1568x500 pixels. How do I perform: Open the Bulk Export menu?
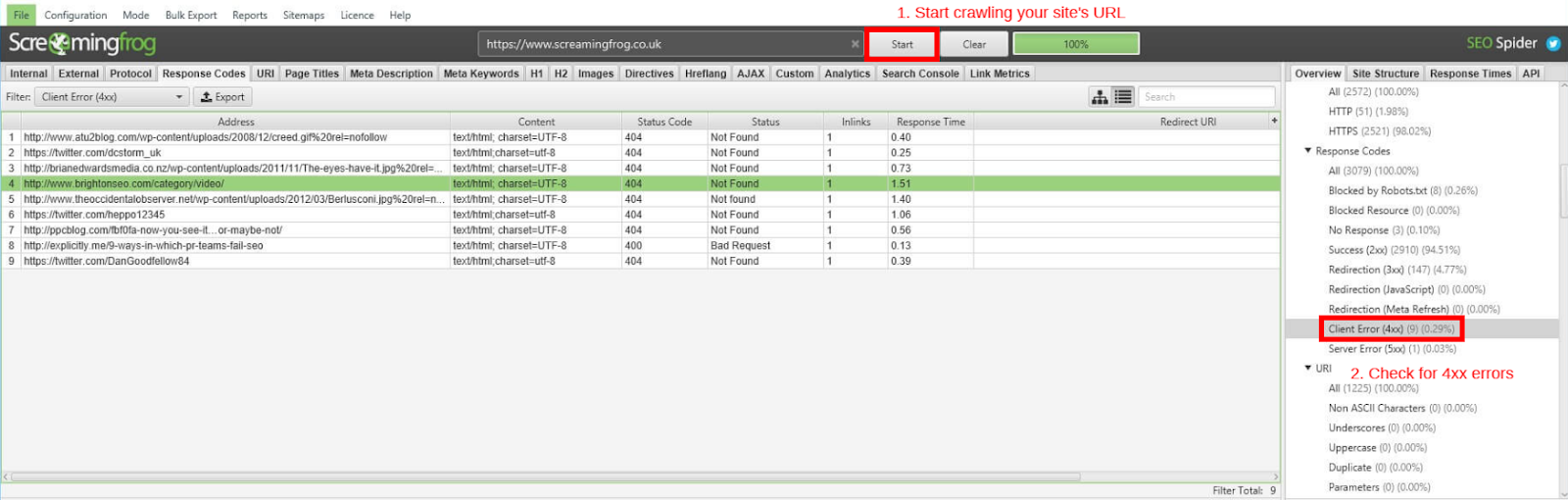191,15
